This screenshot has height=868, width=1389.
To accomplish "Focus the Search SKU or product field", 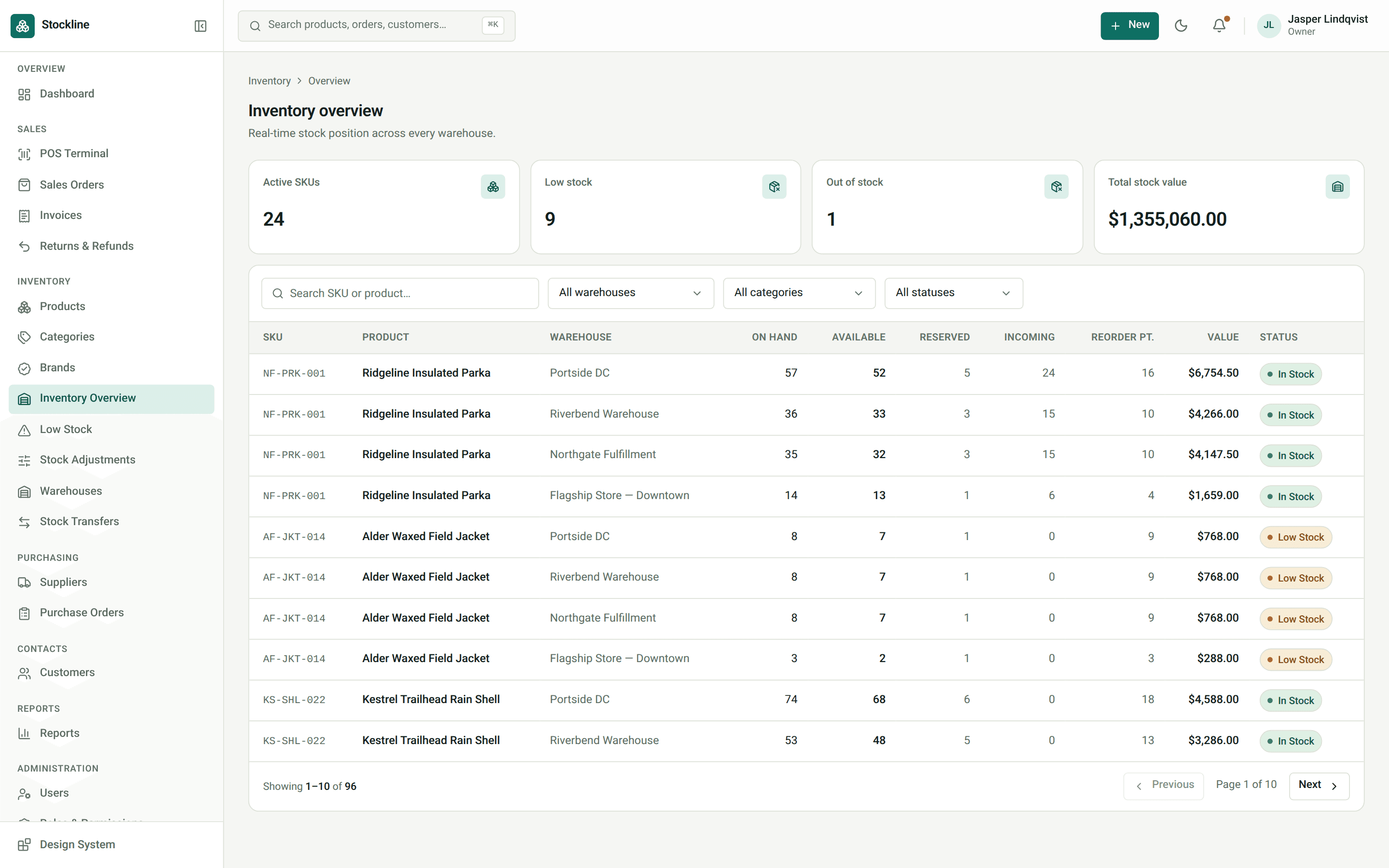I will click(x=400, y=293).
